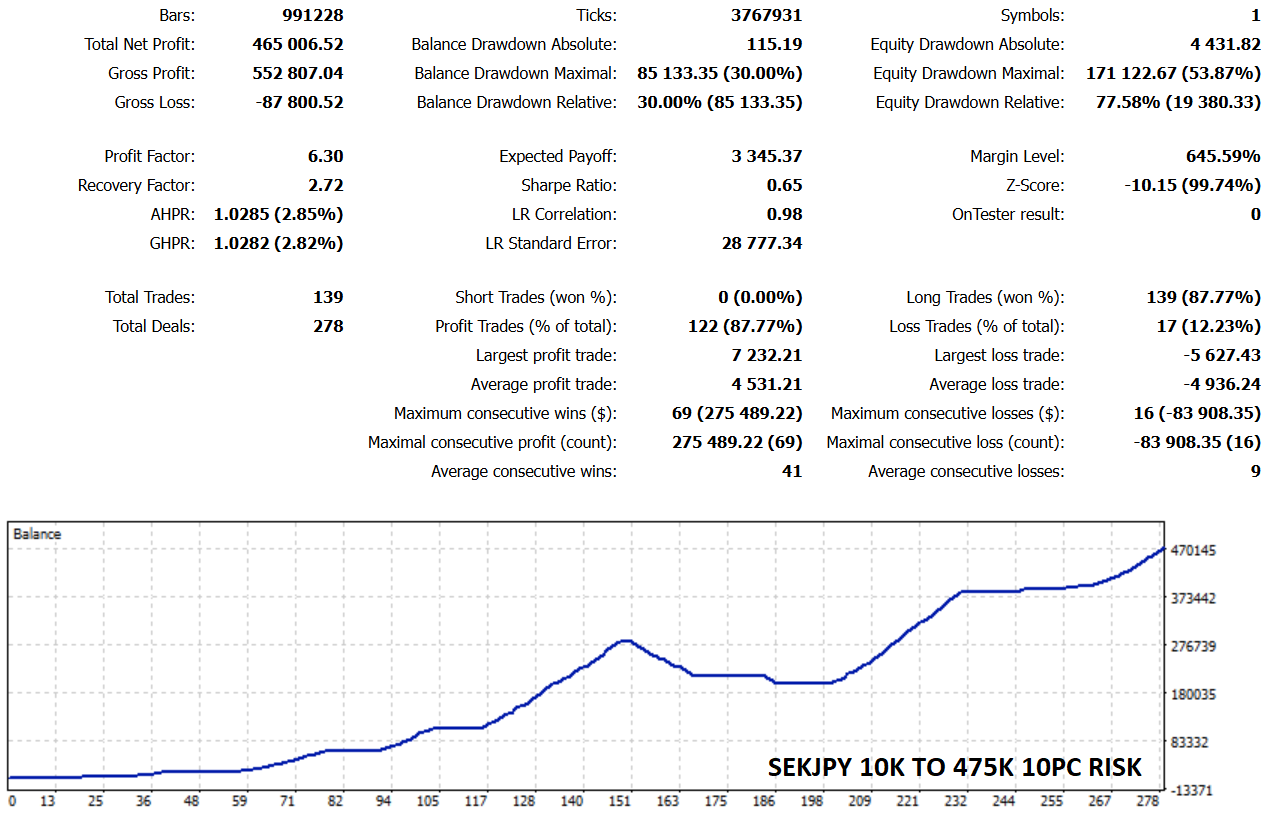Click the 278 x-axis tick label

click(1149, 802)
